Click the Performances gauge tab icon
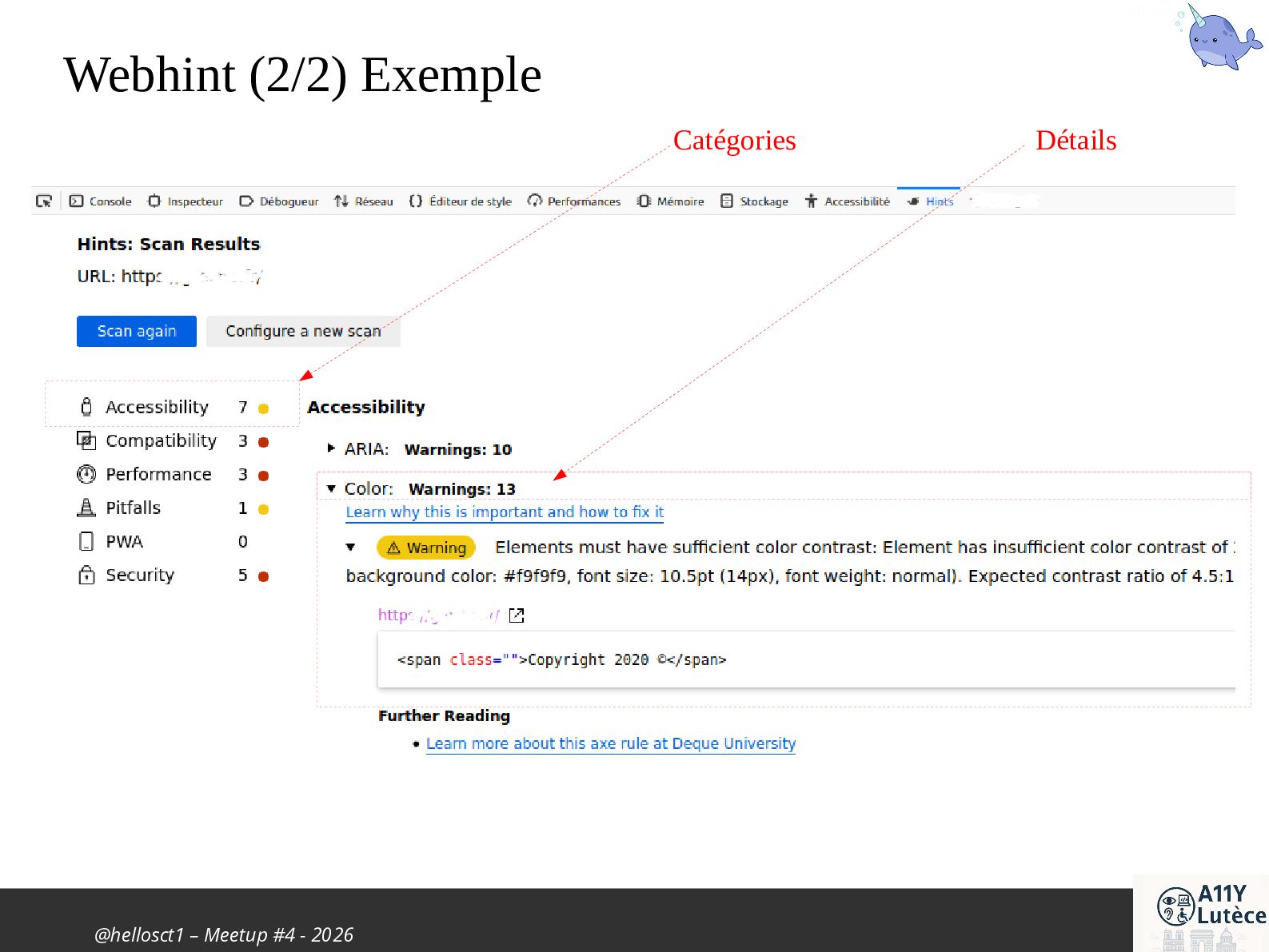The height and width of the screenshot is (952, 1269). [535, 201]
